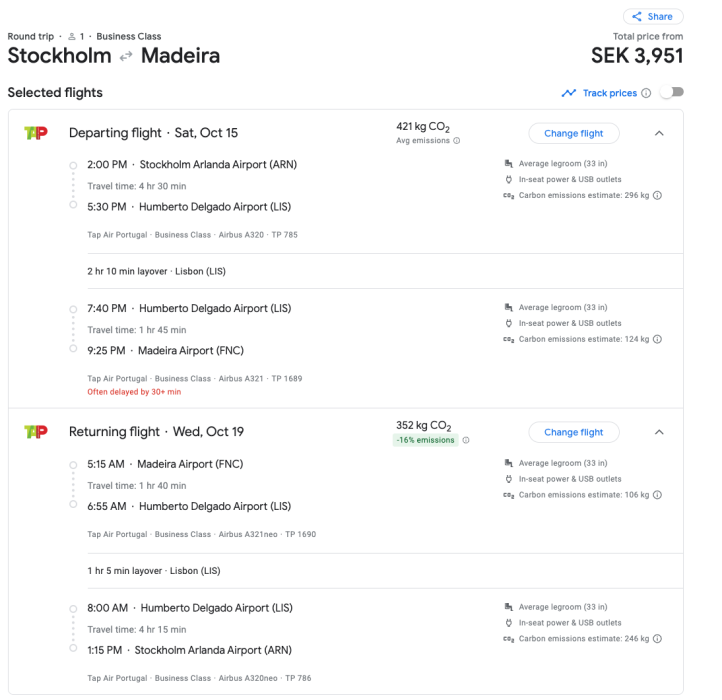Collapse the departing flight details
Screen dimensions: 722x700
[x=658, y=133]
